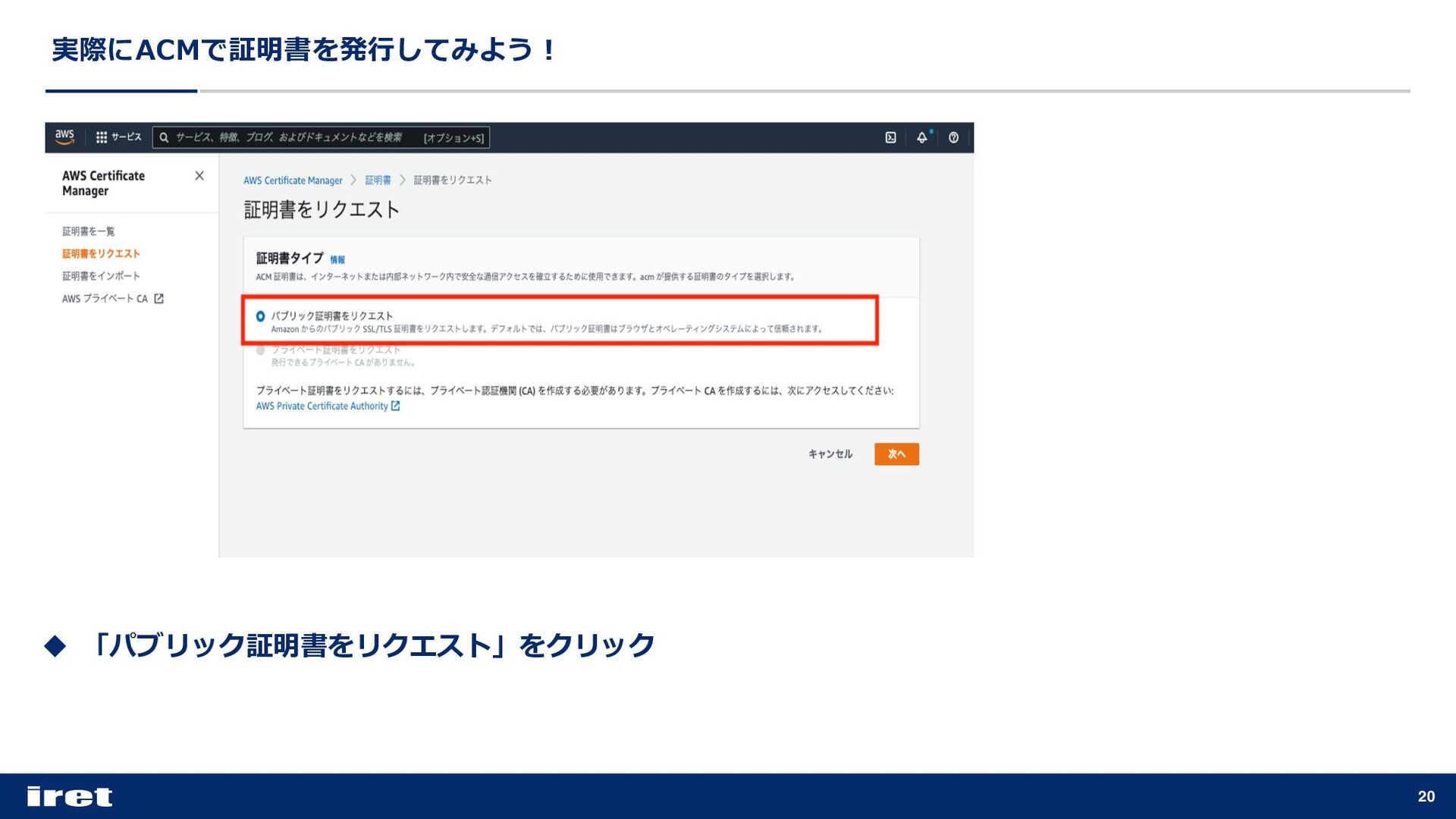Click the キャンセル button
This screenshot has height=819, width=1456.
830,454
